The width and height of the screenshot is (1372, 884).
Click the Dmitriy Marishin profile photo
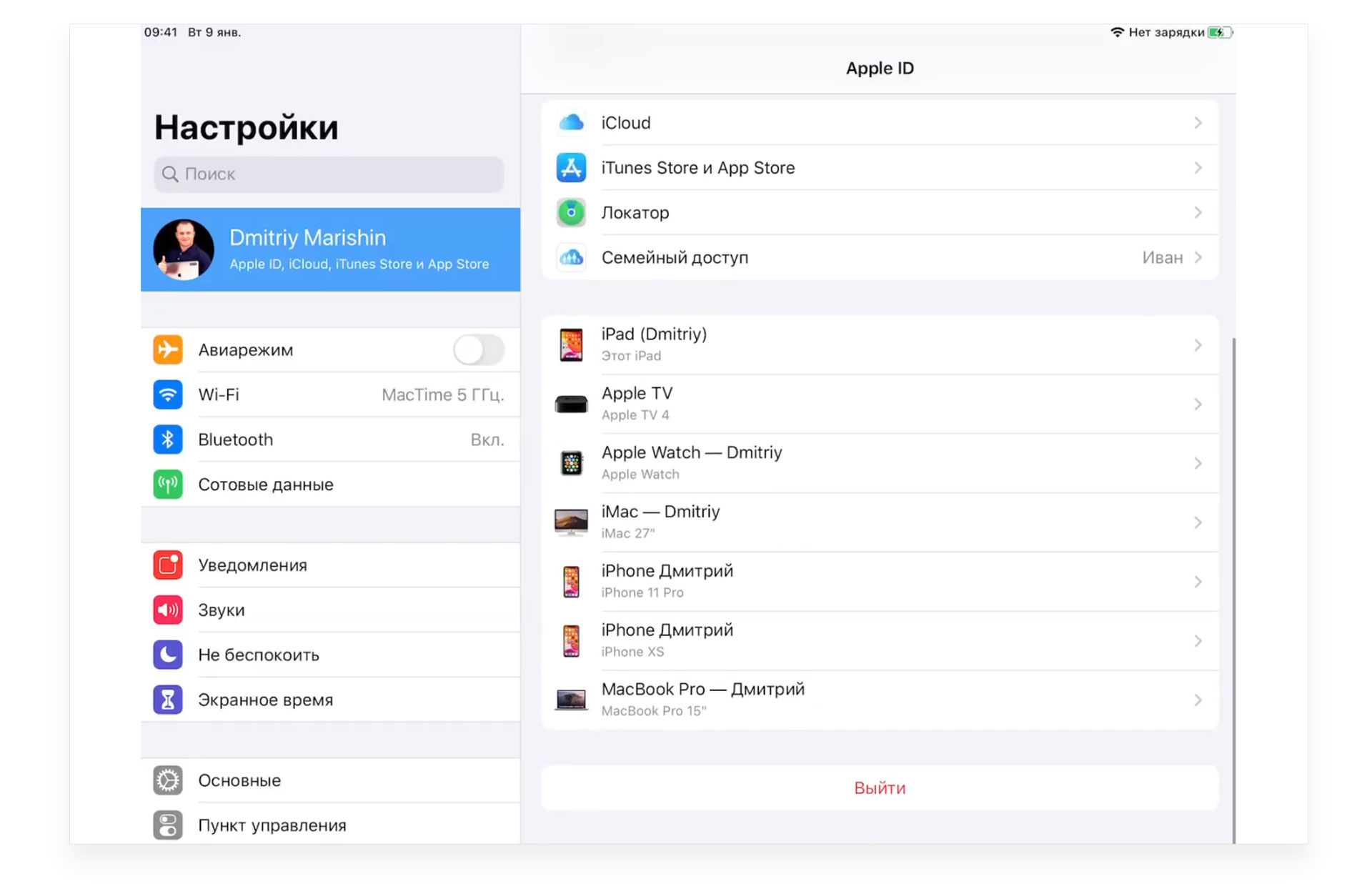pos(184,249)
